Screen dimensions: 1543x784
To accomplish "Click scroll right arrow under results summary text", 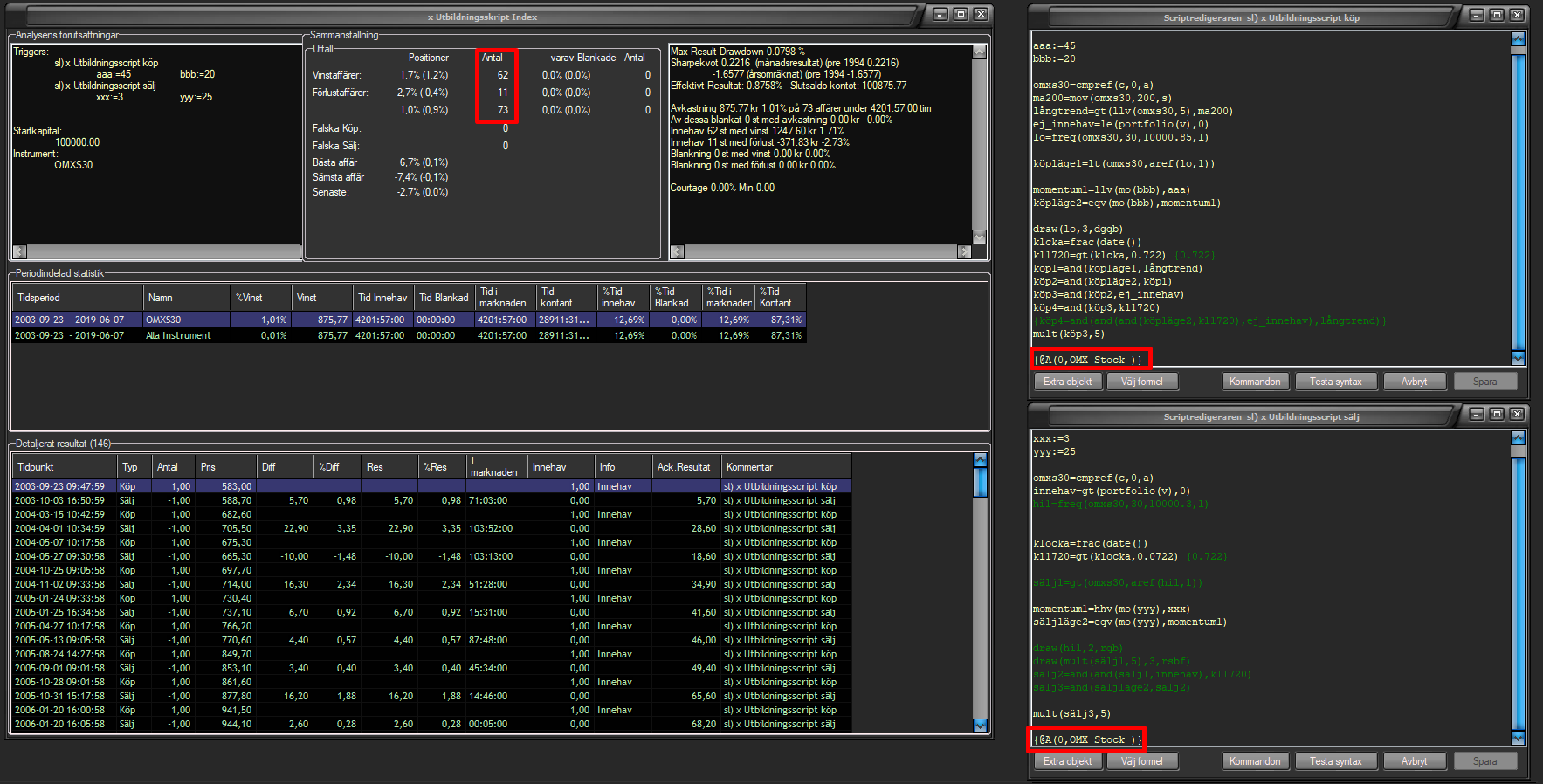I will [x=964, y=252].
